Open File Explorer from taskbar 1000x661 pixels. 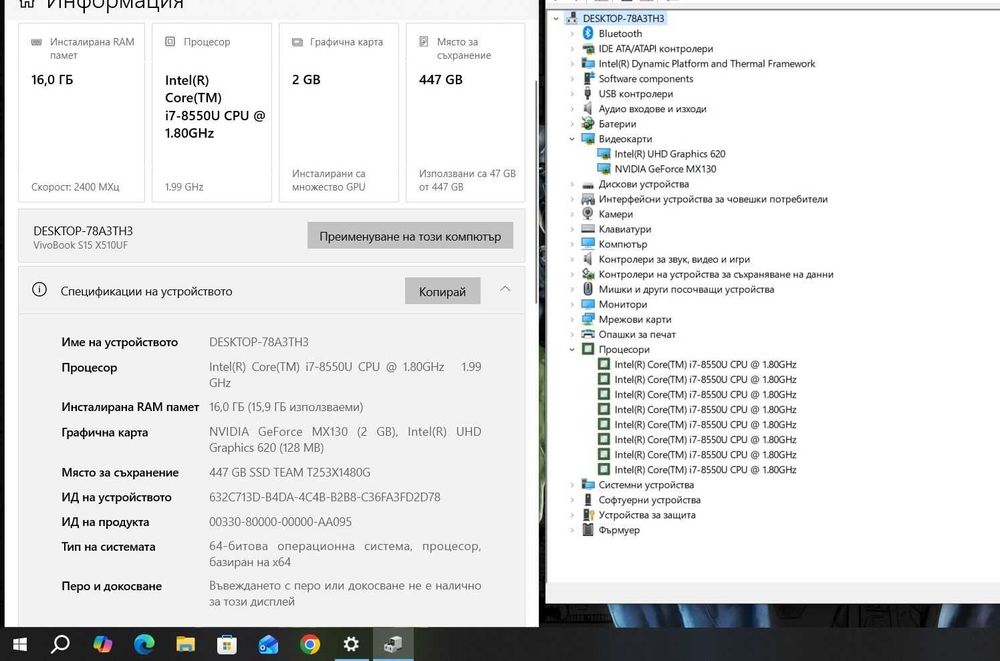coord(186,644)
